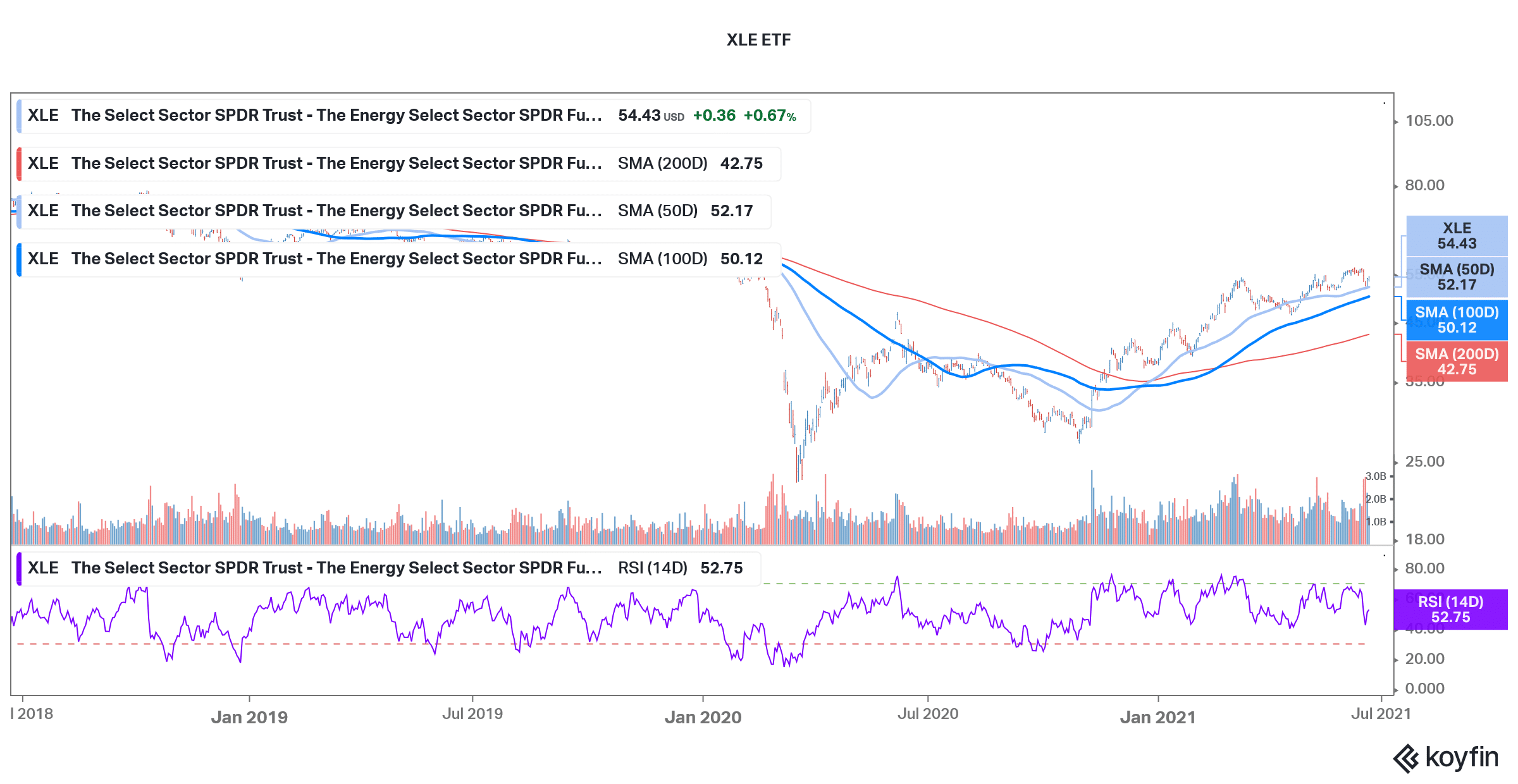Image resolution: width=1518 pixels, height=784 pixels.
Task: Click the light blue XLE legend color bar
Action: pyautogui.click(x=19, y=116)
